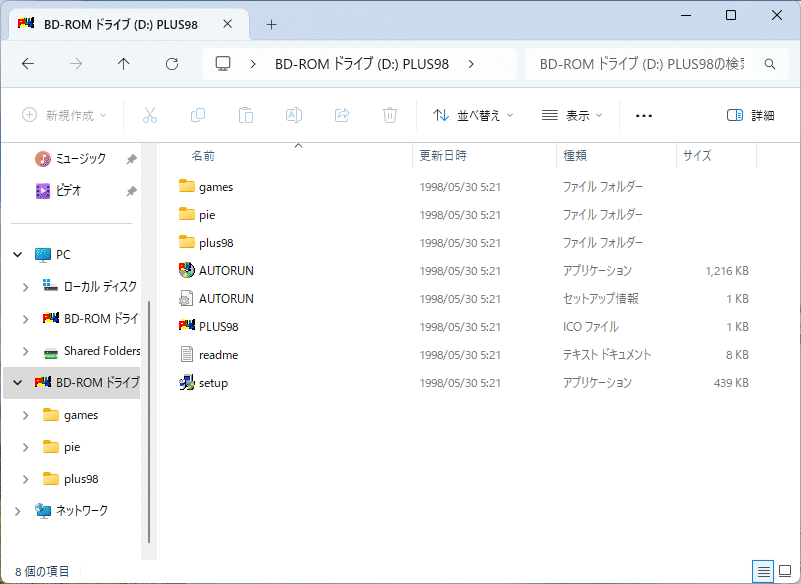This screenshot has height=584, width=801.
Task: Click the PC monitor icon in address bar
Action: [x=223, y=64]
